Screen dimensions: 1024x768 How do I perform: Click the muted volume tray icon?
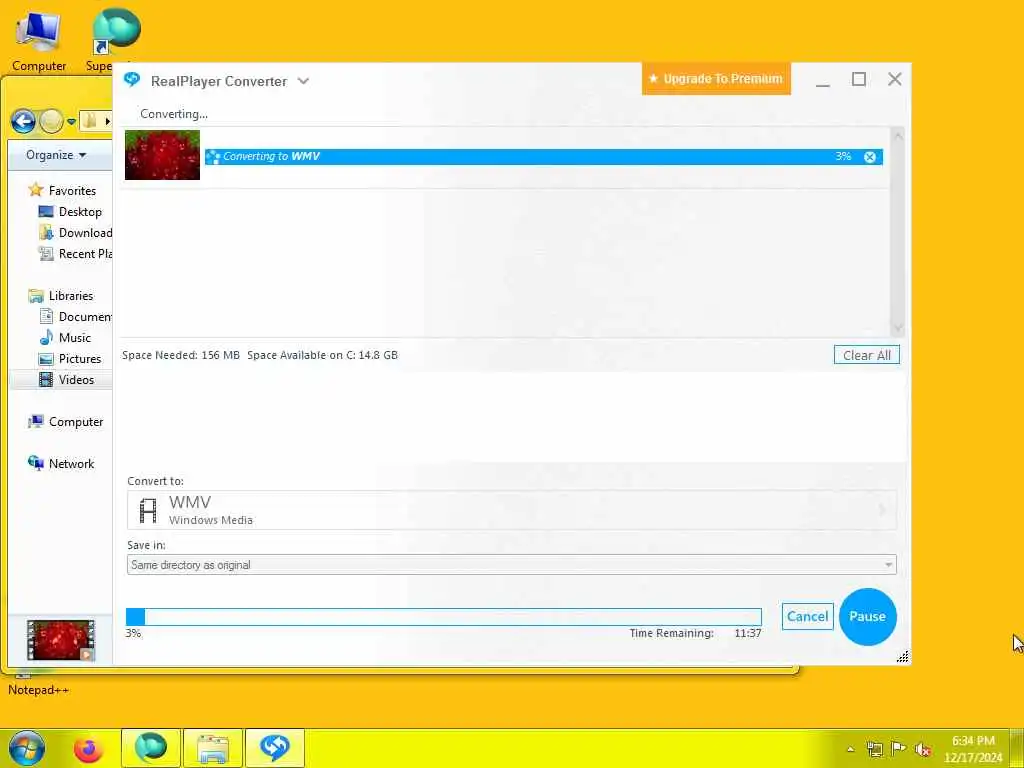(x=923, y=749)
